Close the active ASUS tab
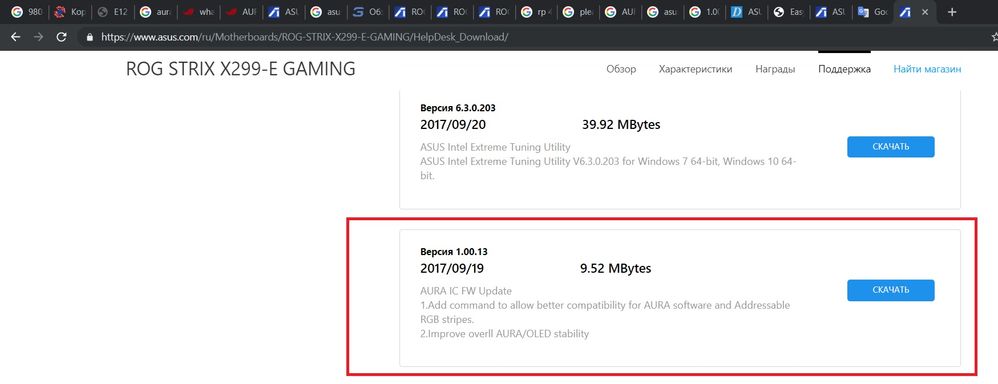 [925, 12]
